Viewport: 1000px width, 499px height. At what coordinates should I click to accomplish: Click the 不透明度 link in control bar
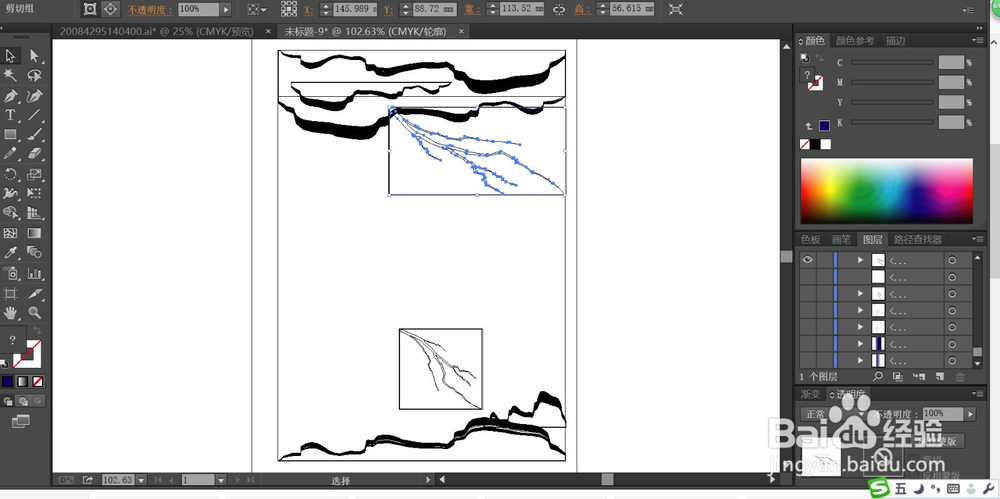pyautogui.click(x=150, y=10)
